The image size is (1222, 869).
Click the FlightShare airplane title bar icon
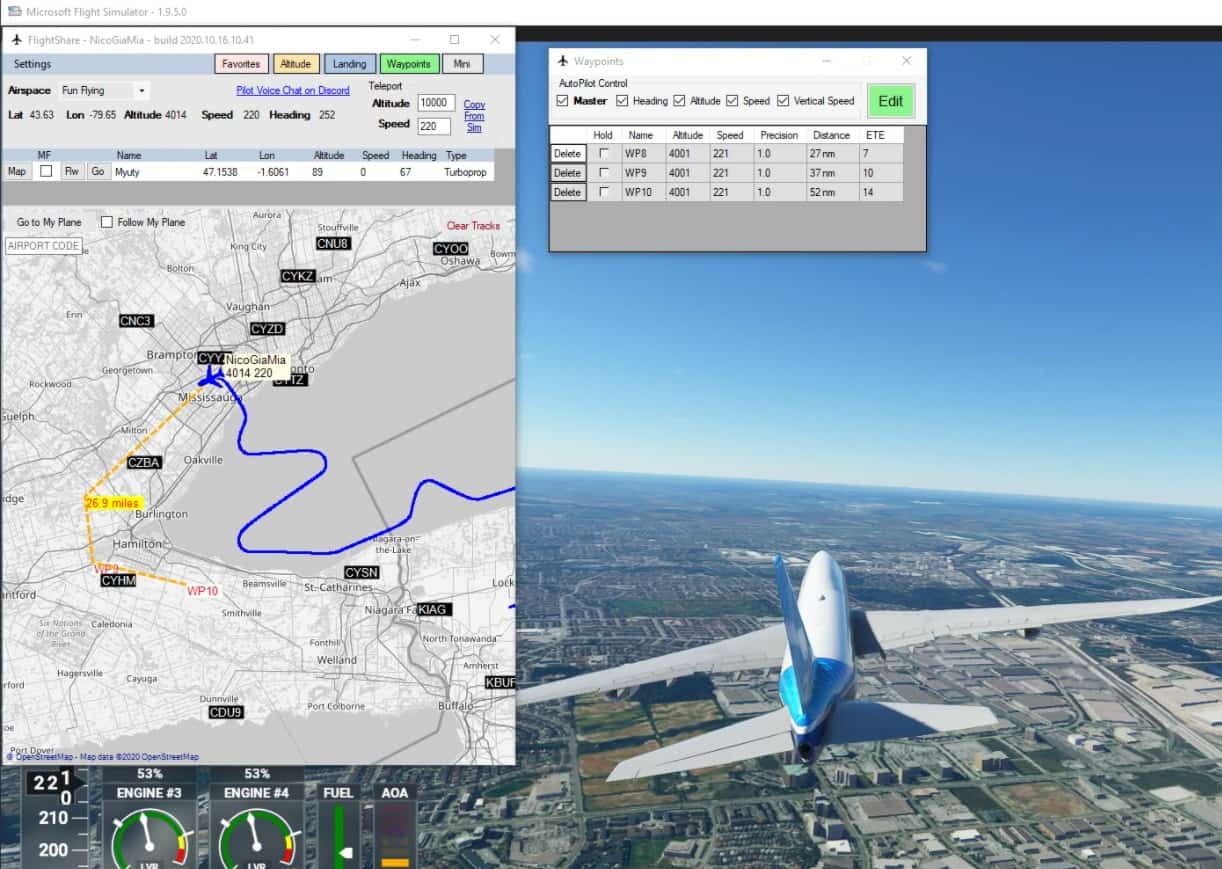(16, 40)
